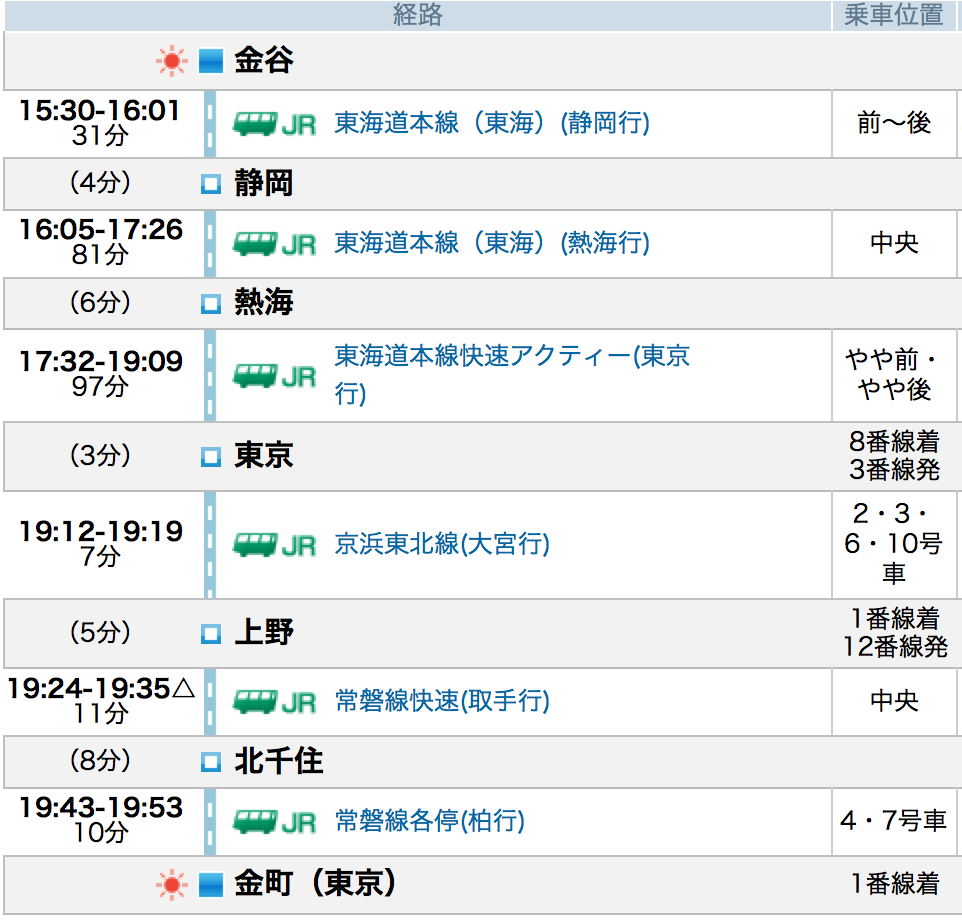Screen dimensions: 962x924
Task: Select the 熱海 transfer station name
Action: (x=264, y=302)
